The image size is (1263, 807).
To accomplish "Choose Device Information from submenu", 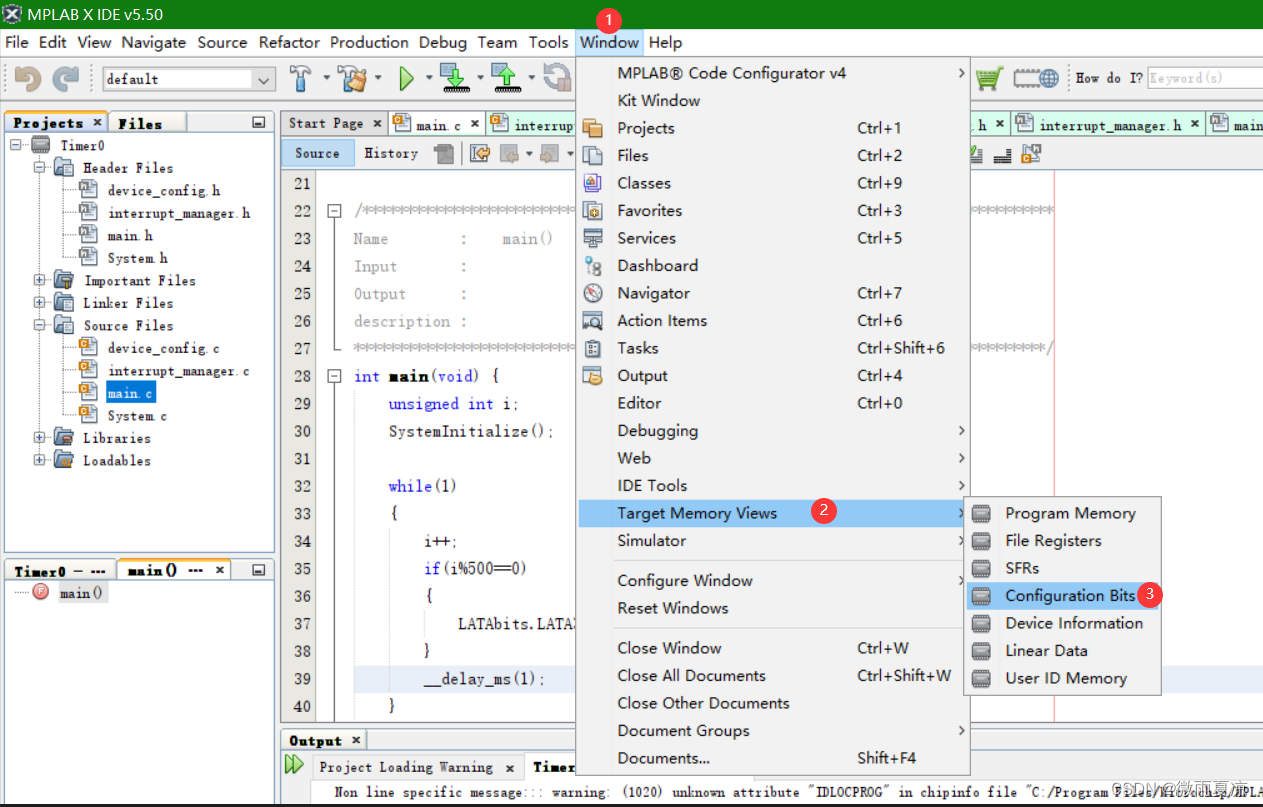I will coord(1062,623).
